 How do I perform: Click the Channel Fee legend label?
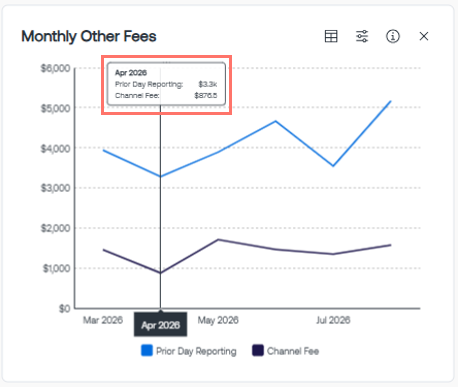(x=293, y=351)
